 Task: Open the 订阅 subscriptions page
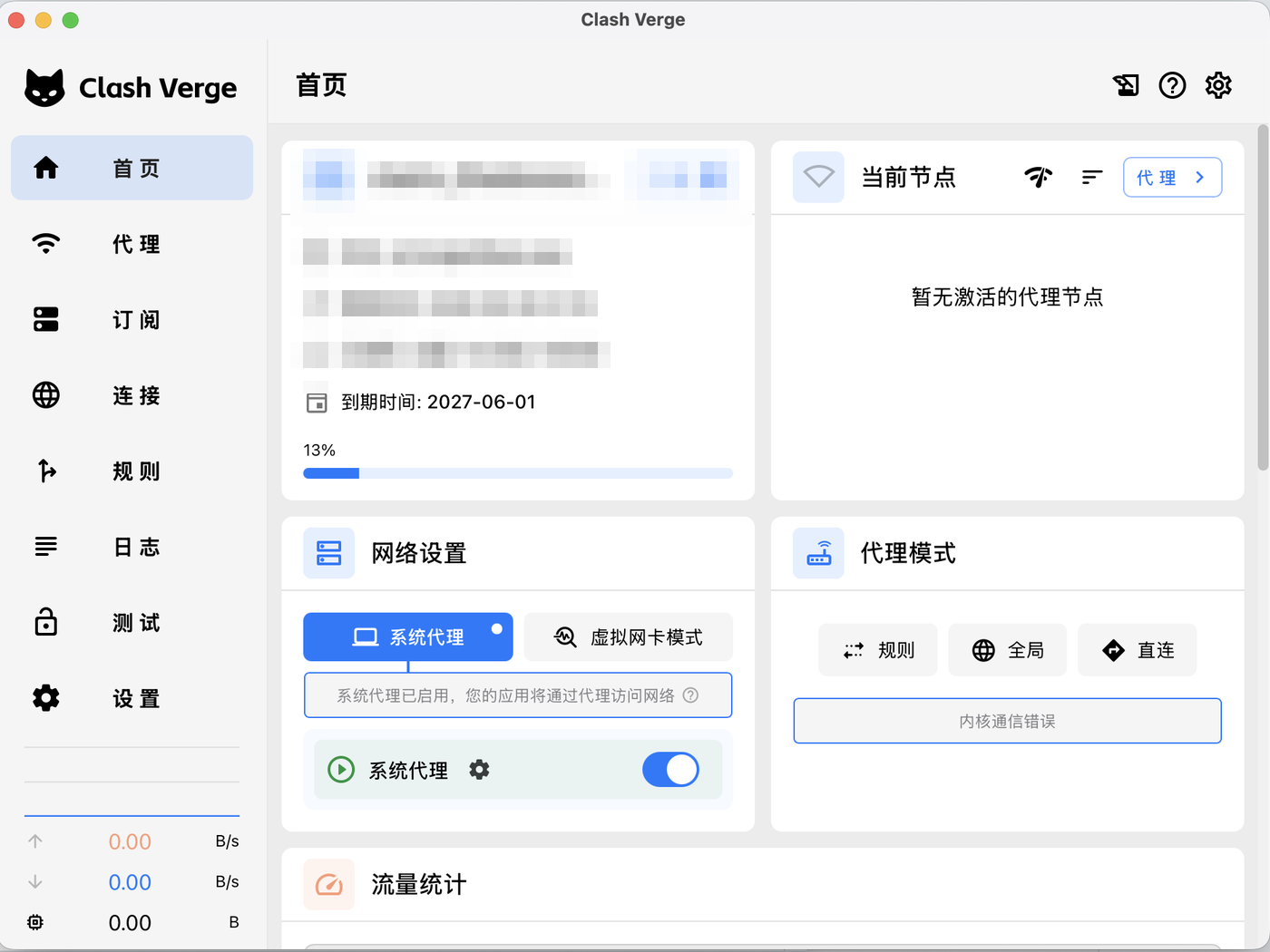132,319
